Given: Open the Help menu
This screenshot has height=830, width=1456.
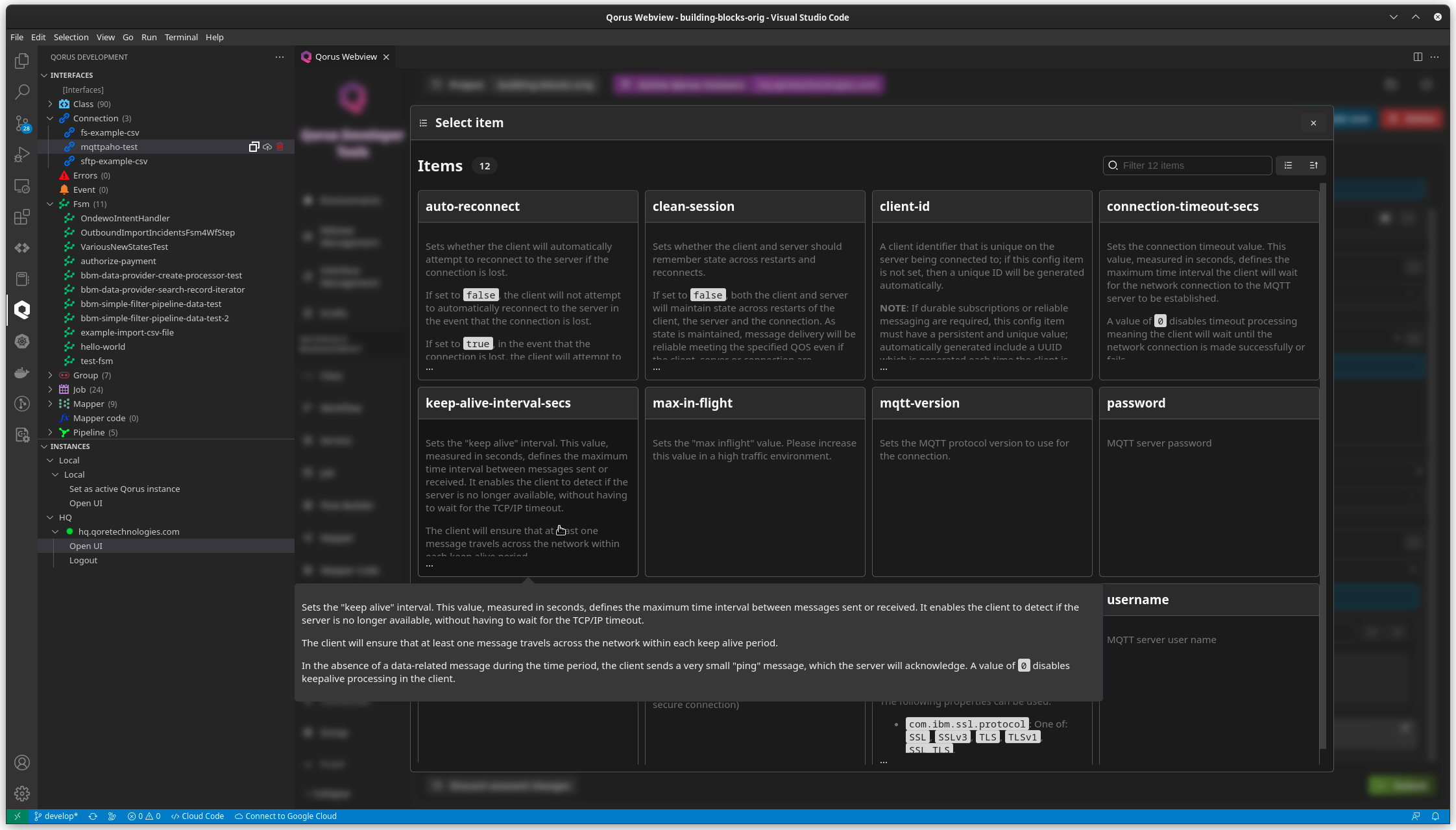Looking at the screenshot, I should tap(215, 37).
